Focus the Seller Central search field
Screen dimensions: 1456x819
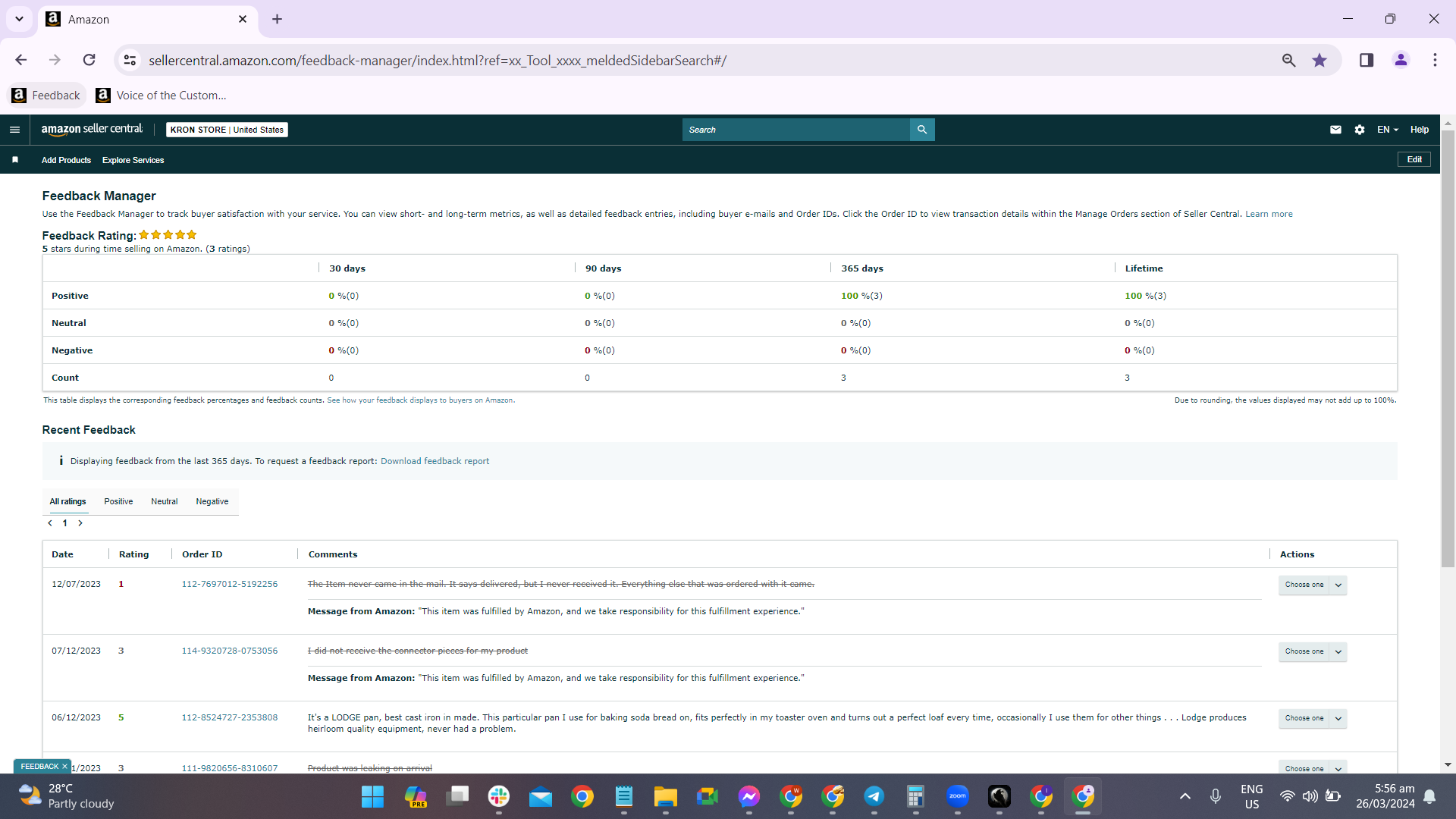pyautogui.click(x=796, y=130)
